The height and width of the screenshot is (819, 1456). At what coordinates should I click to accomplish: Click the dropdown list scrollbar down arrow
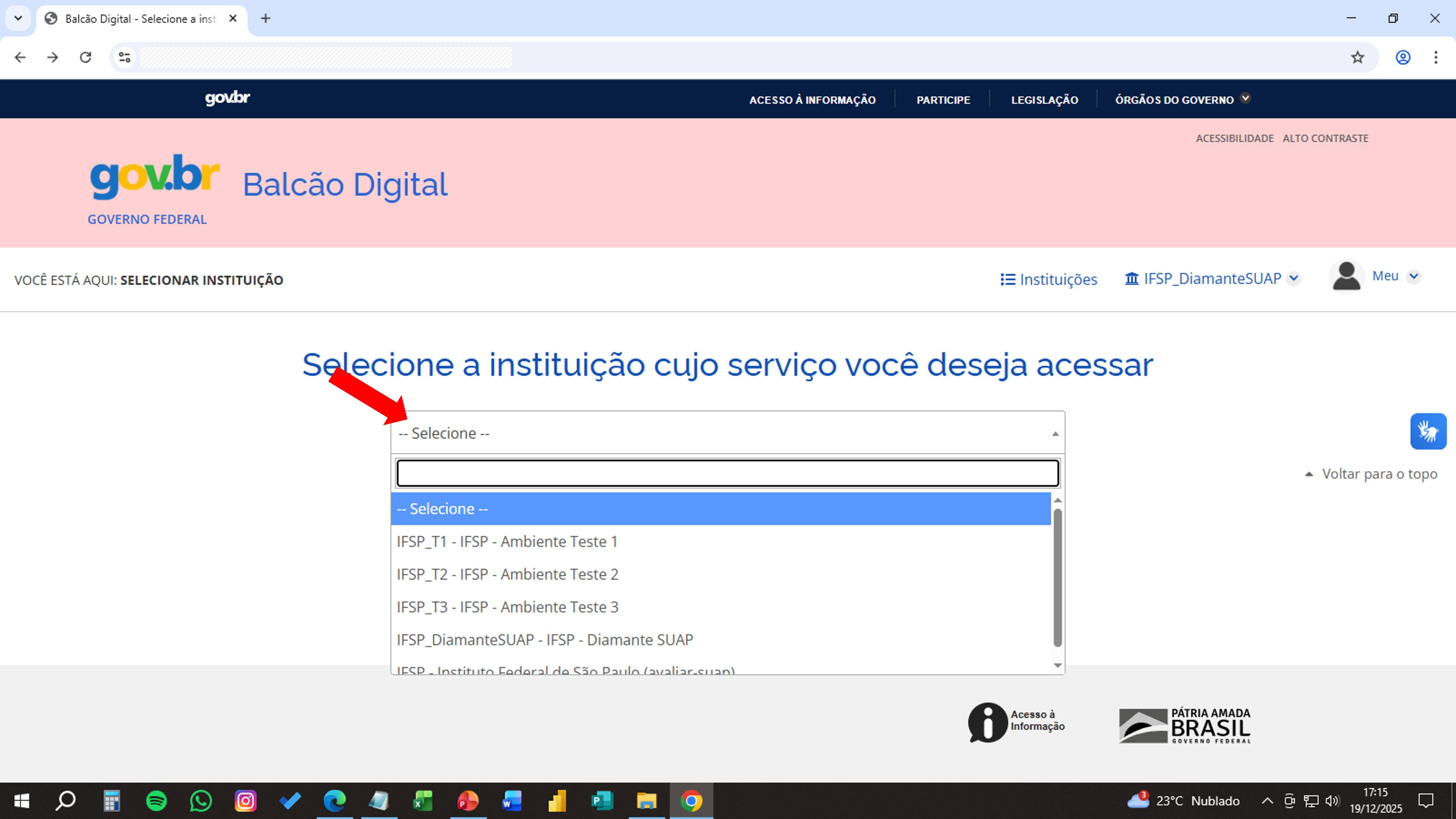(1058, 665)
